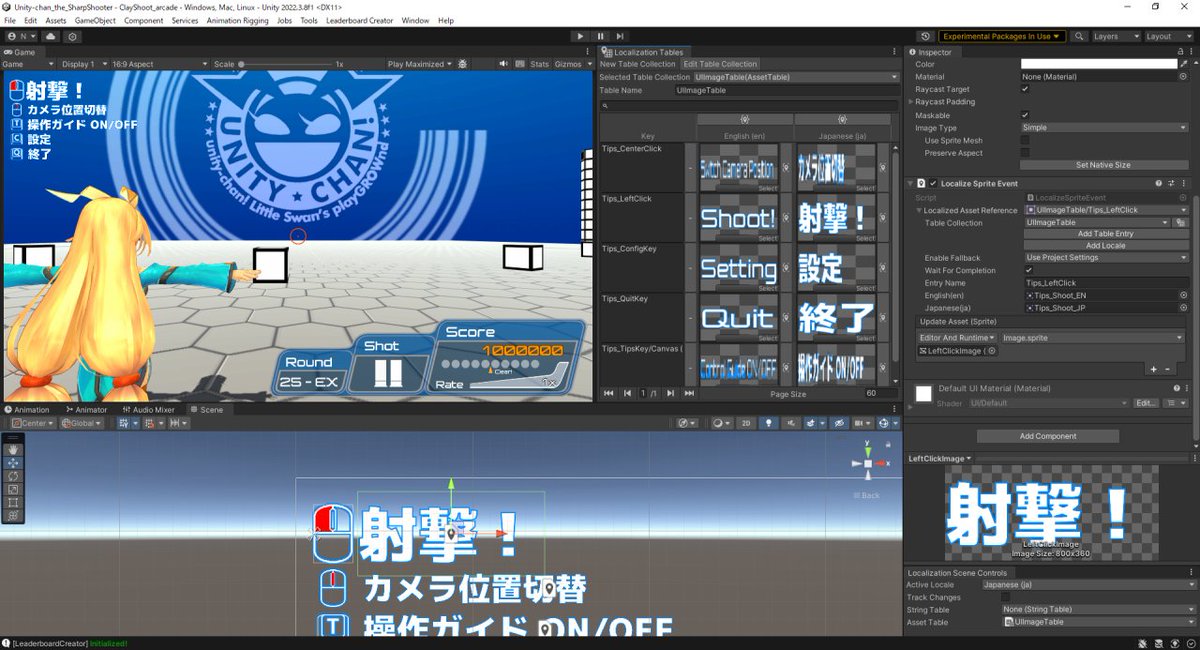
Task: Open the Scene camera settings icon
Action: coord(862,423)
